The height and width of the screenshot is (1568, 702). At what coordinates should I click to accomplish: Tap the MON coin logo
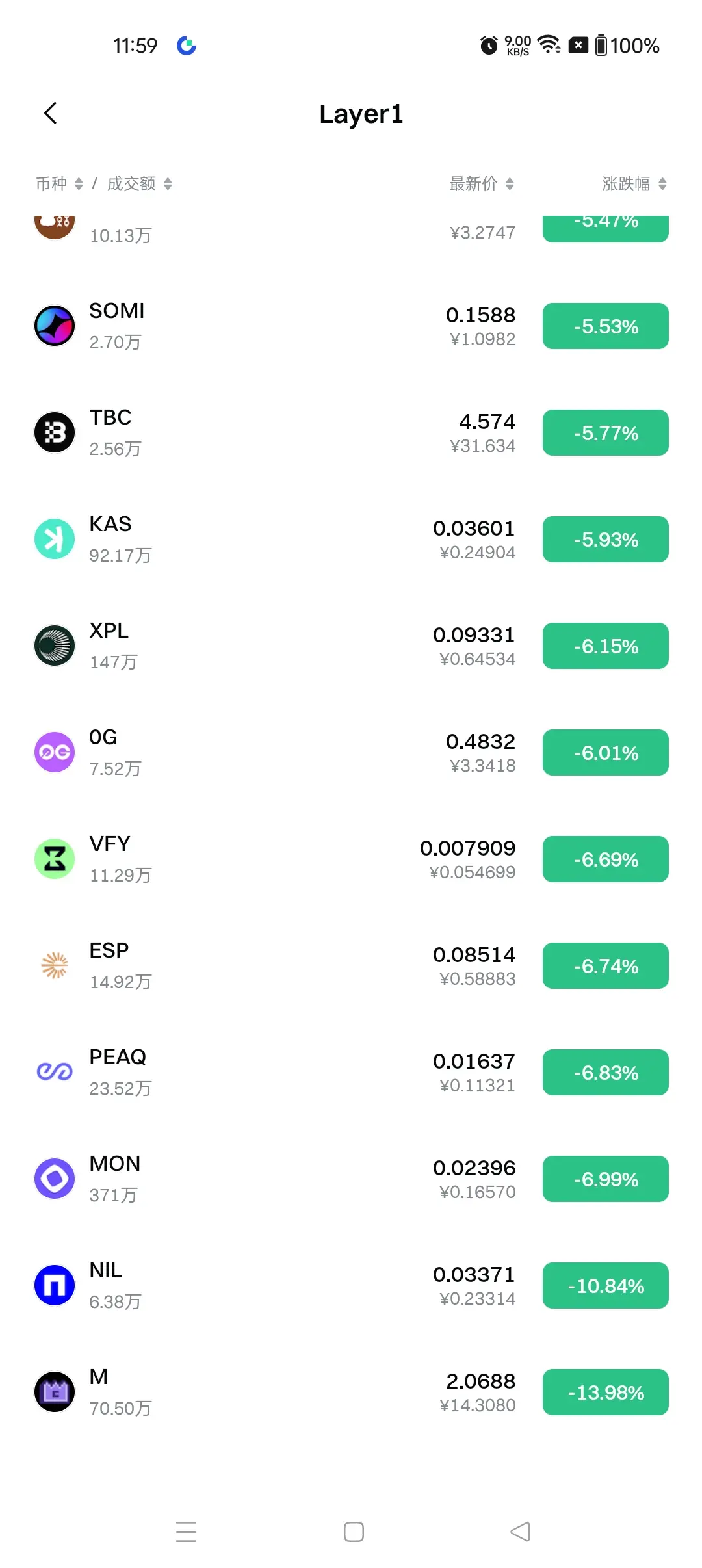pyautogui.click(x=55, y=1179)
